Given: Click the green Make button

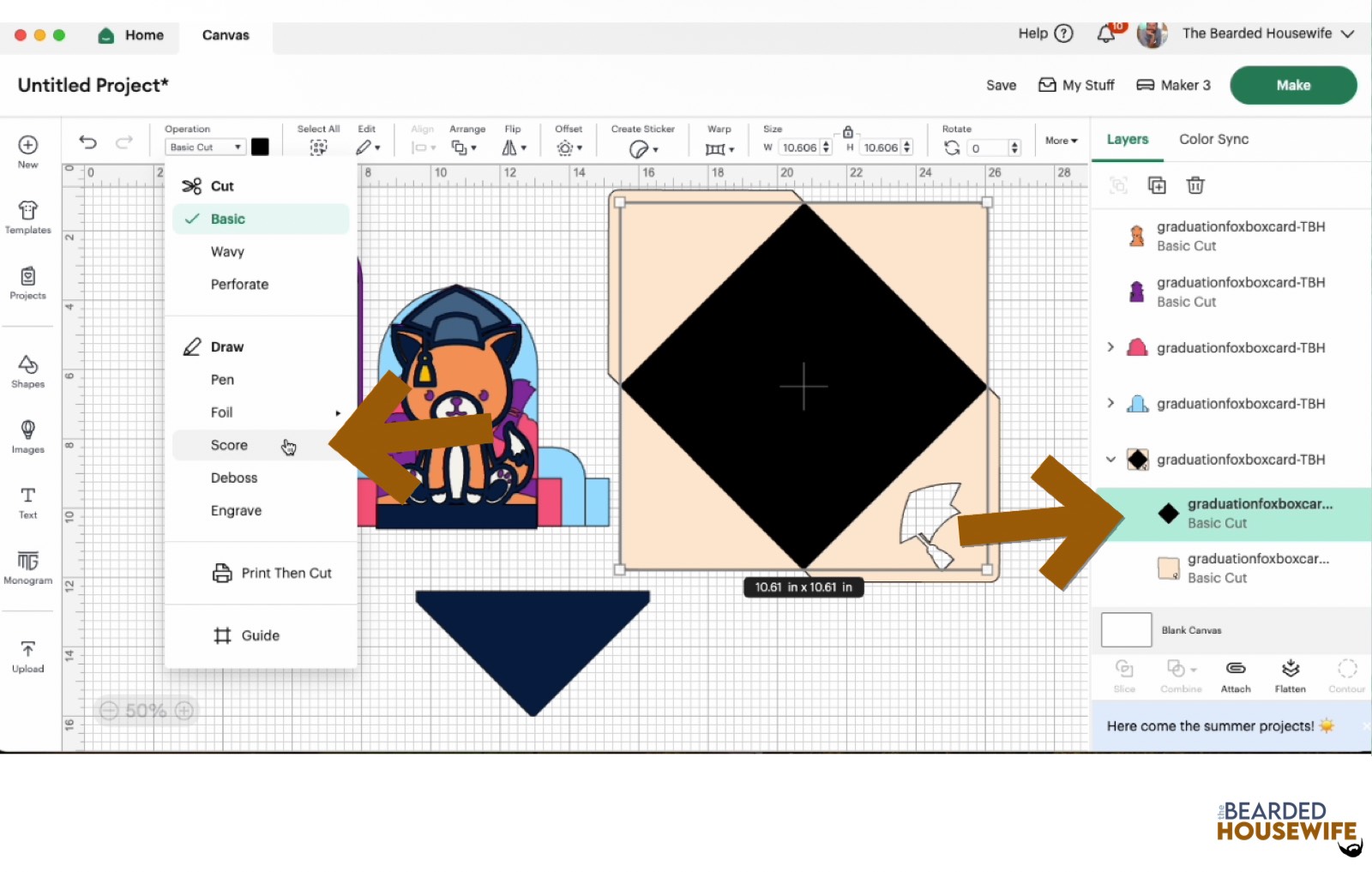Looking at the screenshot, I should pos(1292,85).
